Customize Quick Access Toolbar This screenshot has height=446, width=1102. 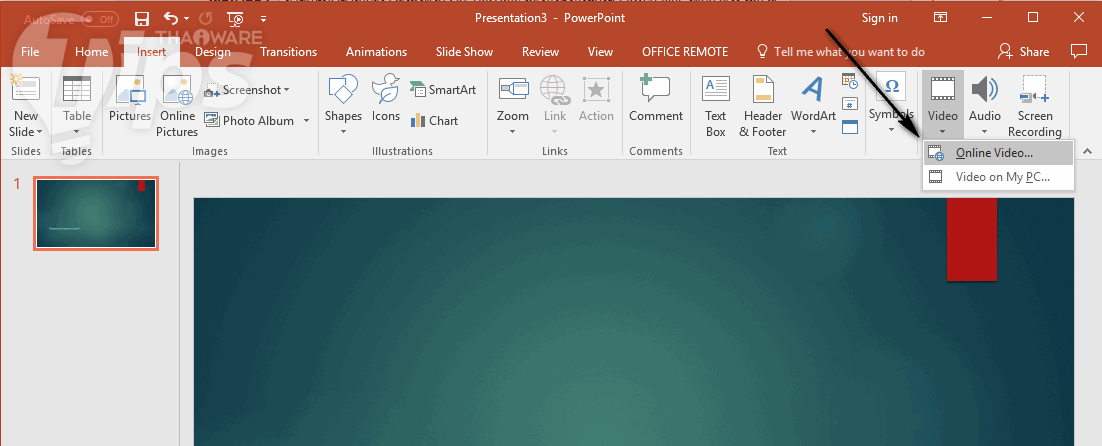click(x=264, y=20)
